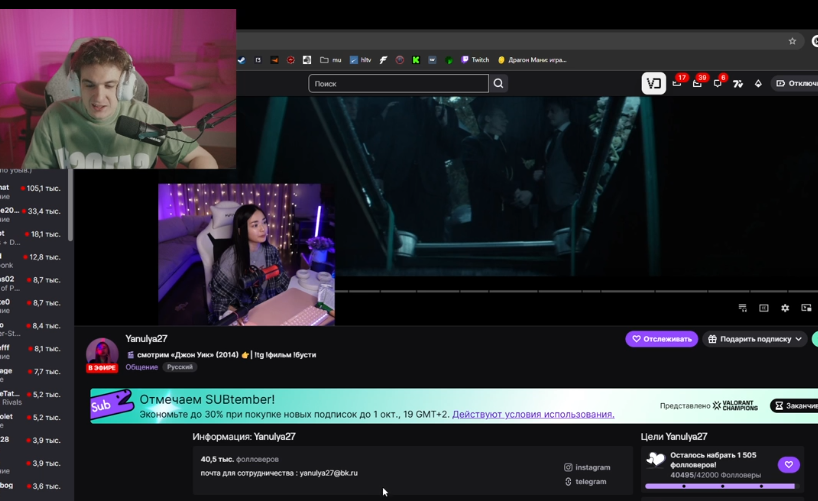Click the Sub SUBtember banner logo

pyautogui.click(x=112, y=404)
